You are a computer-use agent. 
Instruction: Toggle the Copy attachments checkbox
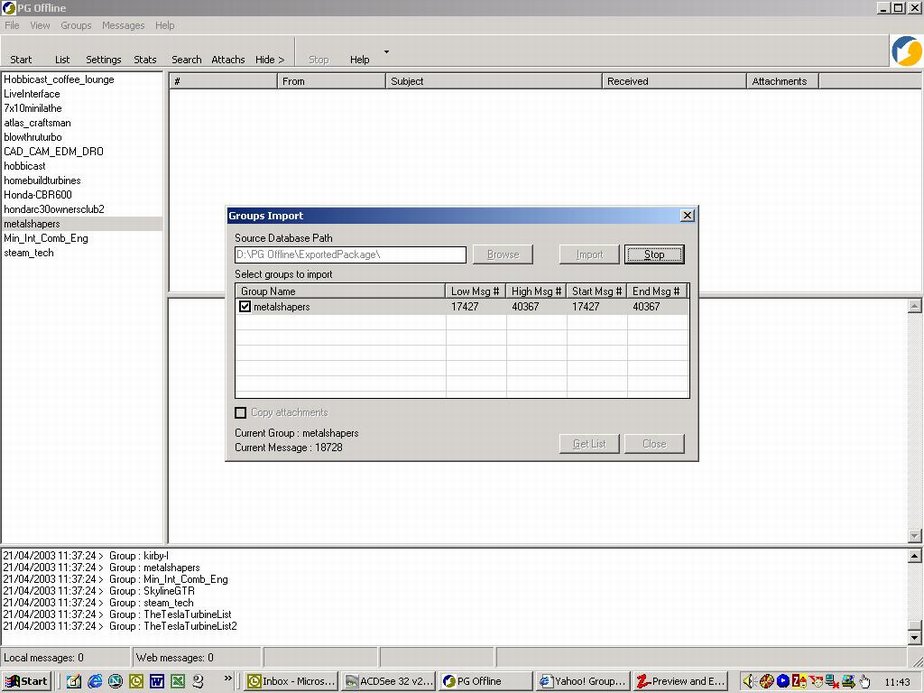(x=241, y=413)
